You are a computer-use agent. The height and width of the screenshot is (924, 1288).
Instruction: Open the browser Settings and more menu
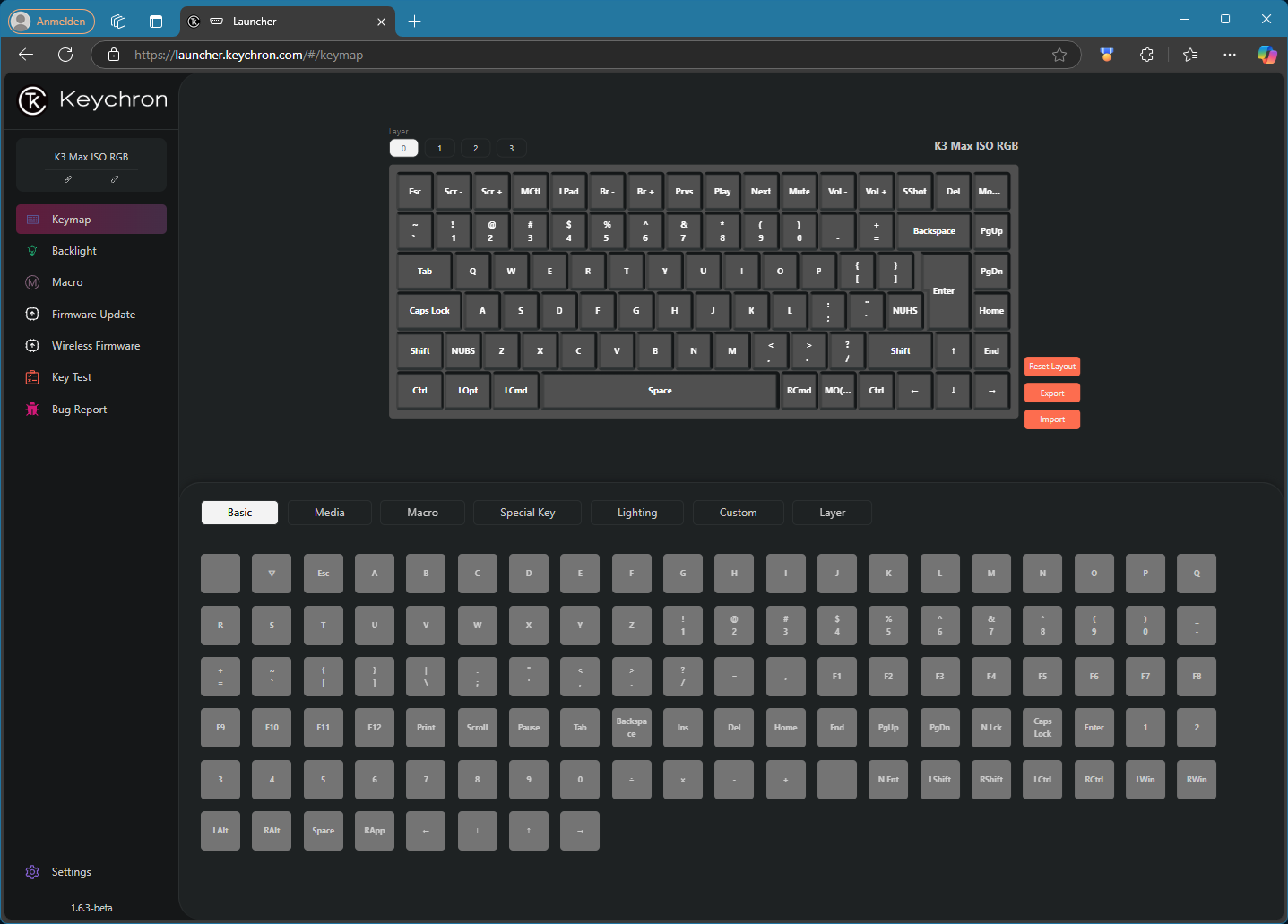[1230, 55]
